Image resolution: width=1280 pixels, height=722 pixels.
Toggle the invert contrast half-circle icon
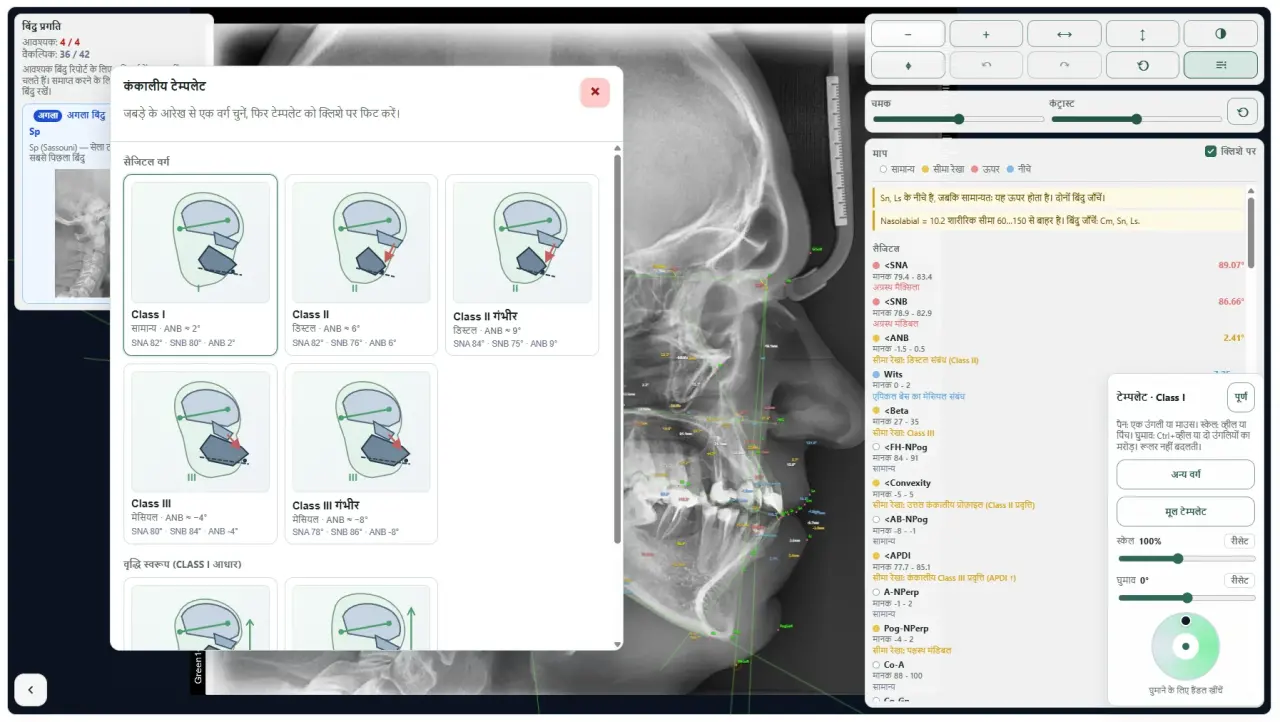click(1220, 34)
